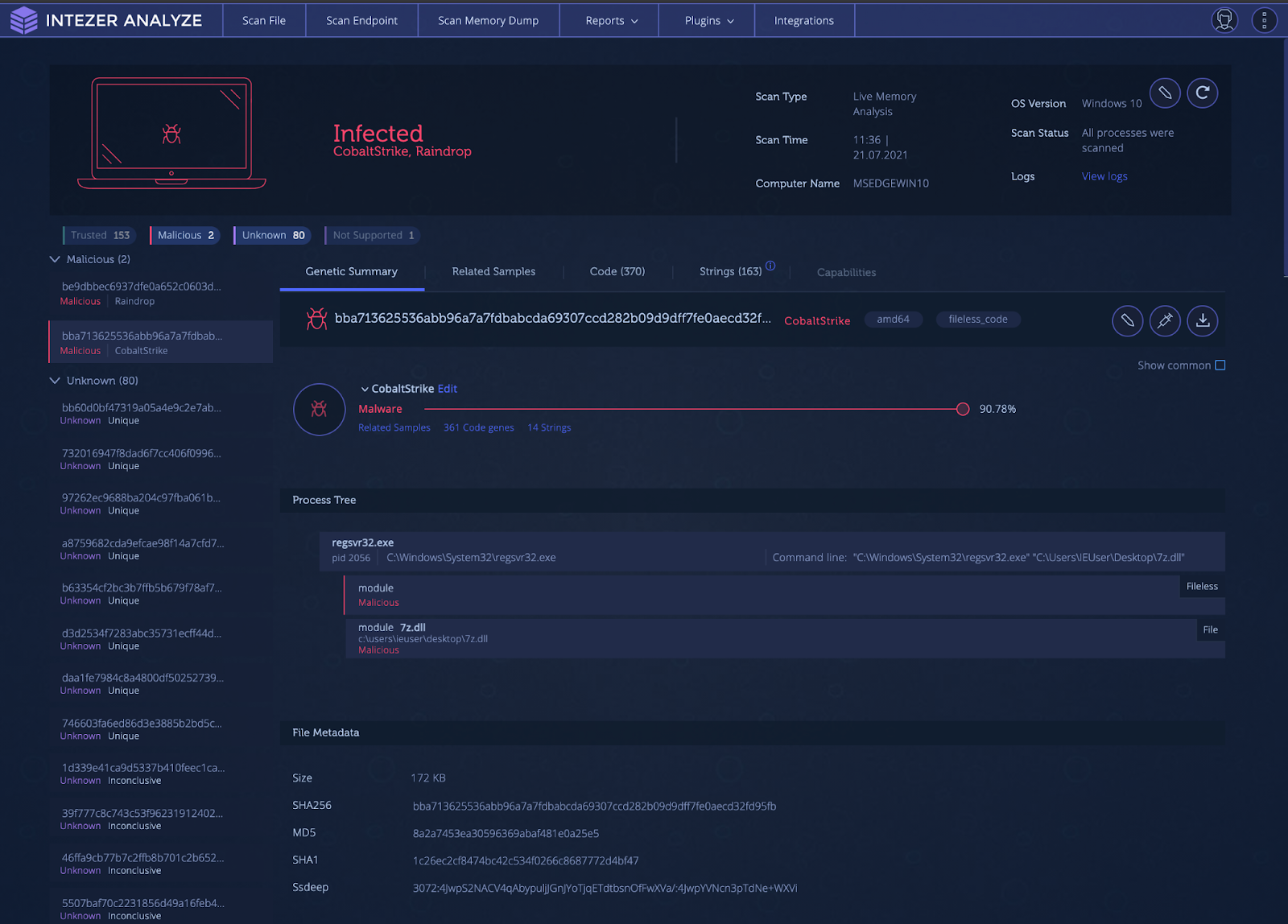Click the pencil edit icon beside Windows 10
Image resolution: width=1288 pixels, height=924 pixels.
point(1165,93)
